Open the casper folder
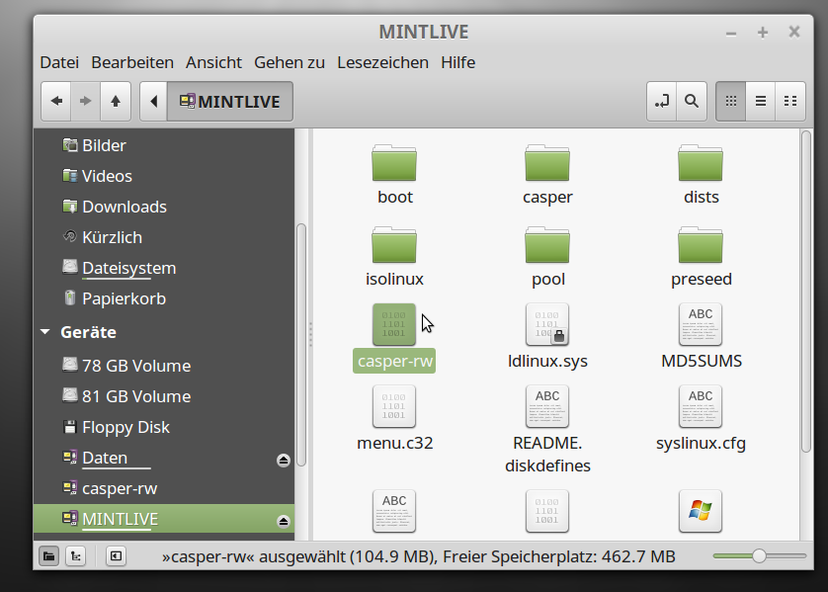828x592 pixels. pyautogui.click(x=547, y=165)
